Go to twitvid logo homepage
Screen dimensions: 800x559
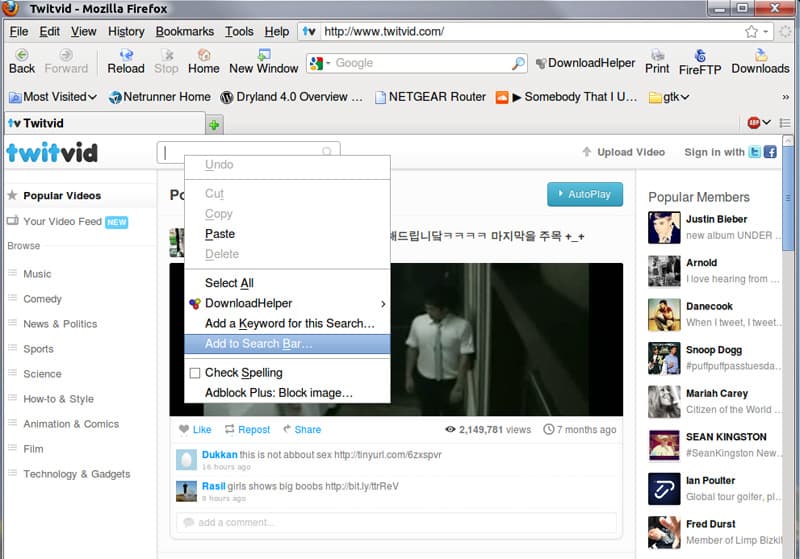pyautogui.click(x=52, y=153)
